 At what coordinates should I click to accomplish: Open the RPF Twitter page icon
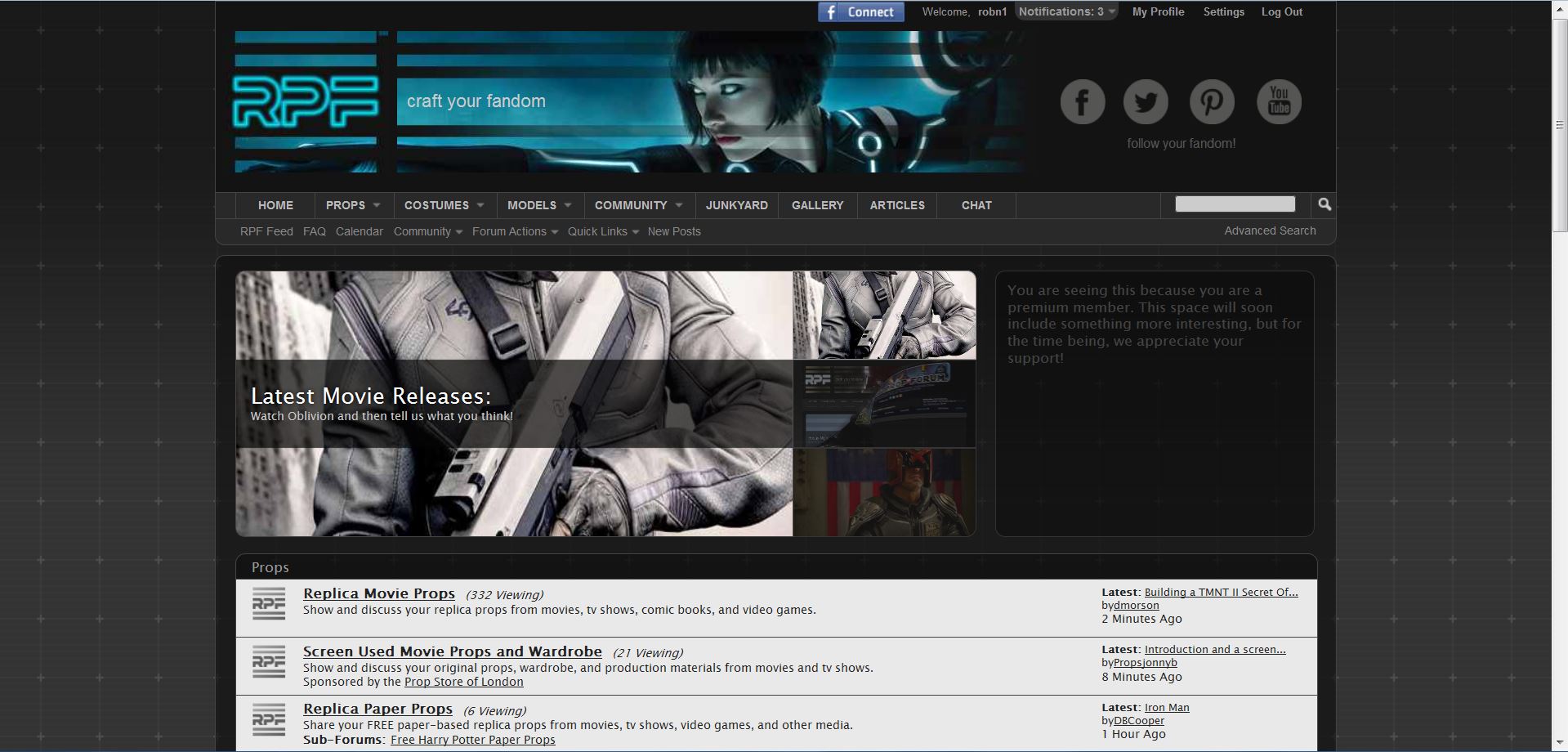[x=1146, y=102]
